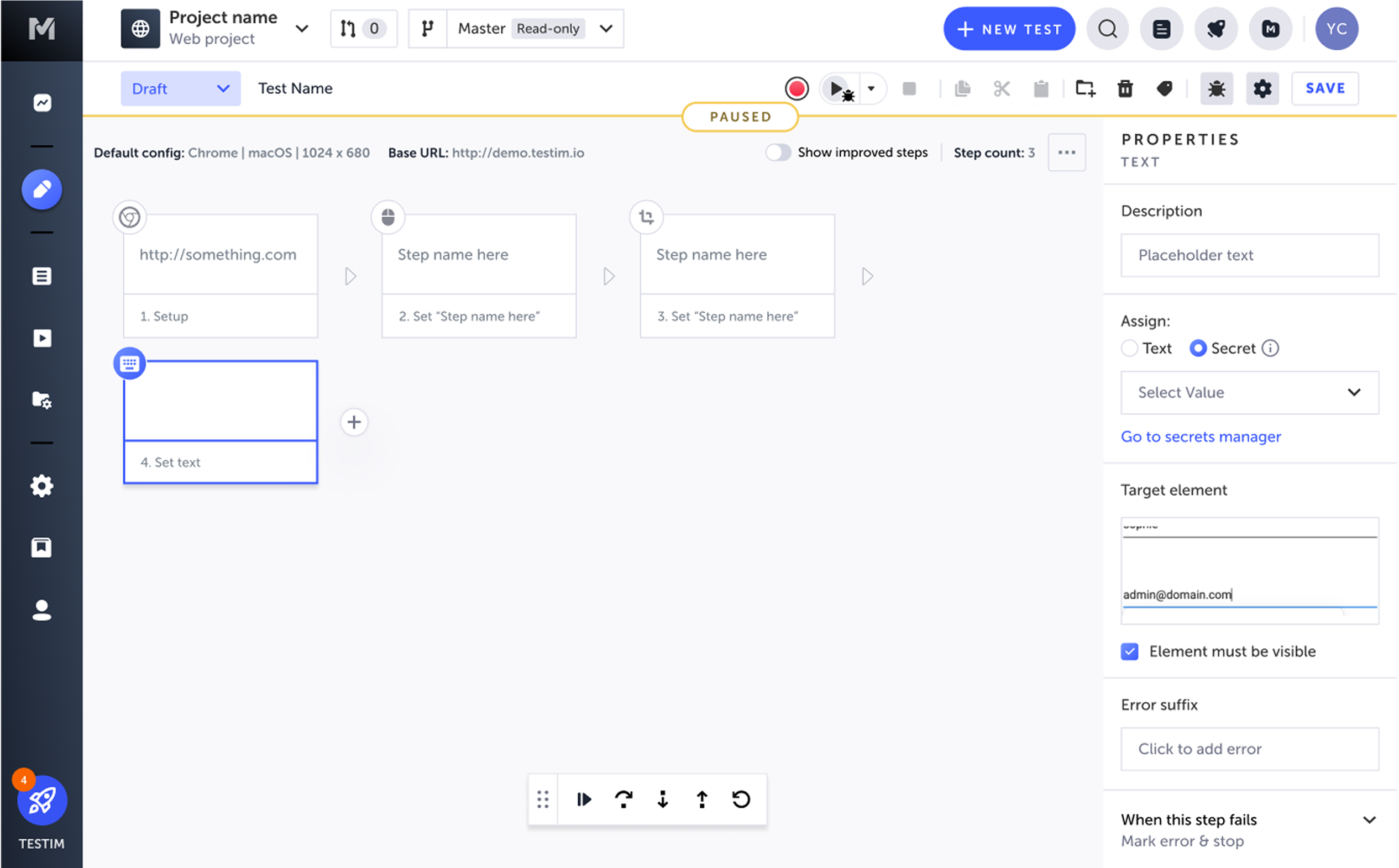
Task: Click the trash delete icon
Action: 1126,89
